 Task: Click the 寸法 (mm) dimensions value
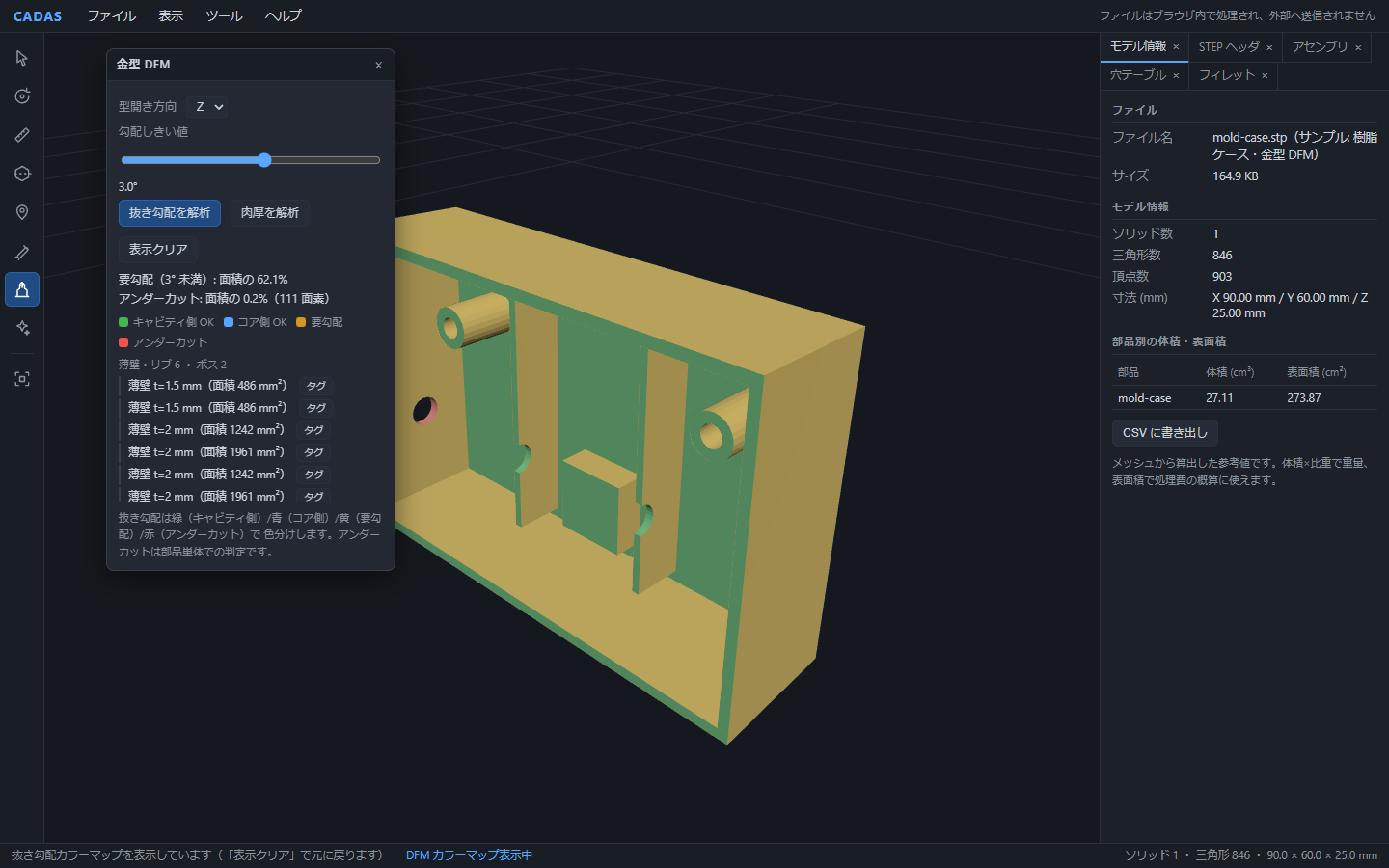(1290, 306)
